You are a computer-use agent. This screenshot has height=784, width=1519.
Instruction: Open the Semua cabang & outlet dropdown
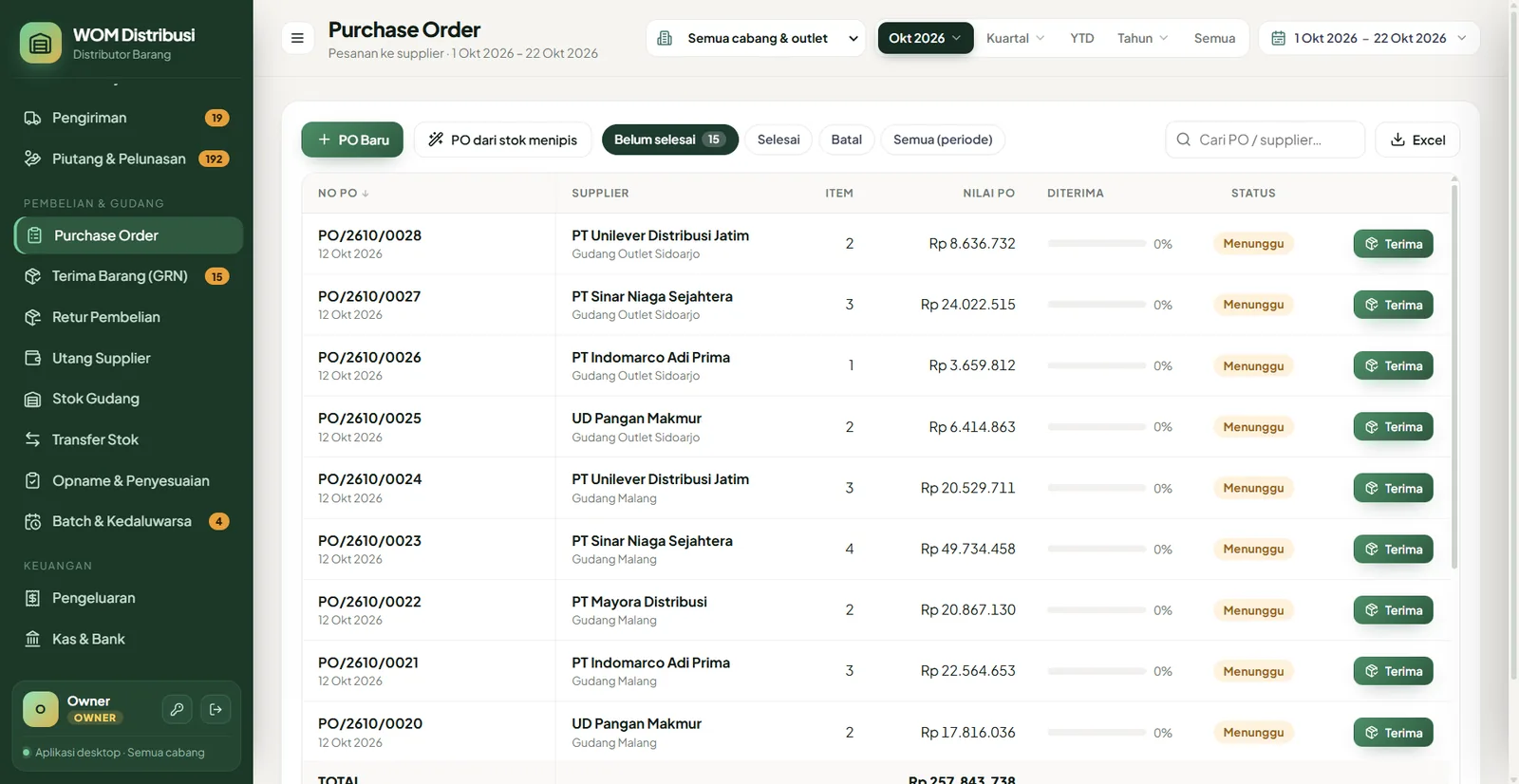coord(756,38)
